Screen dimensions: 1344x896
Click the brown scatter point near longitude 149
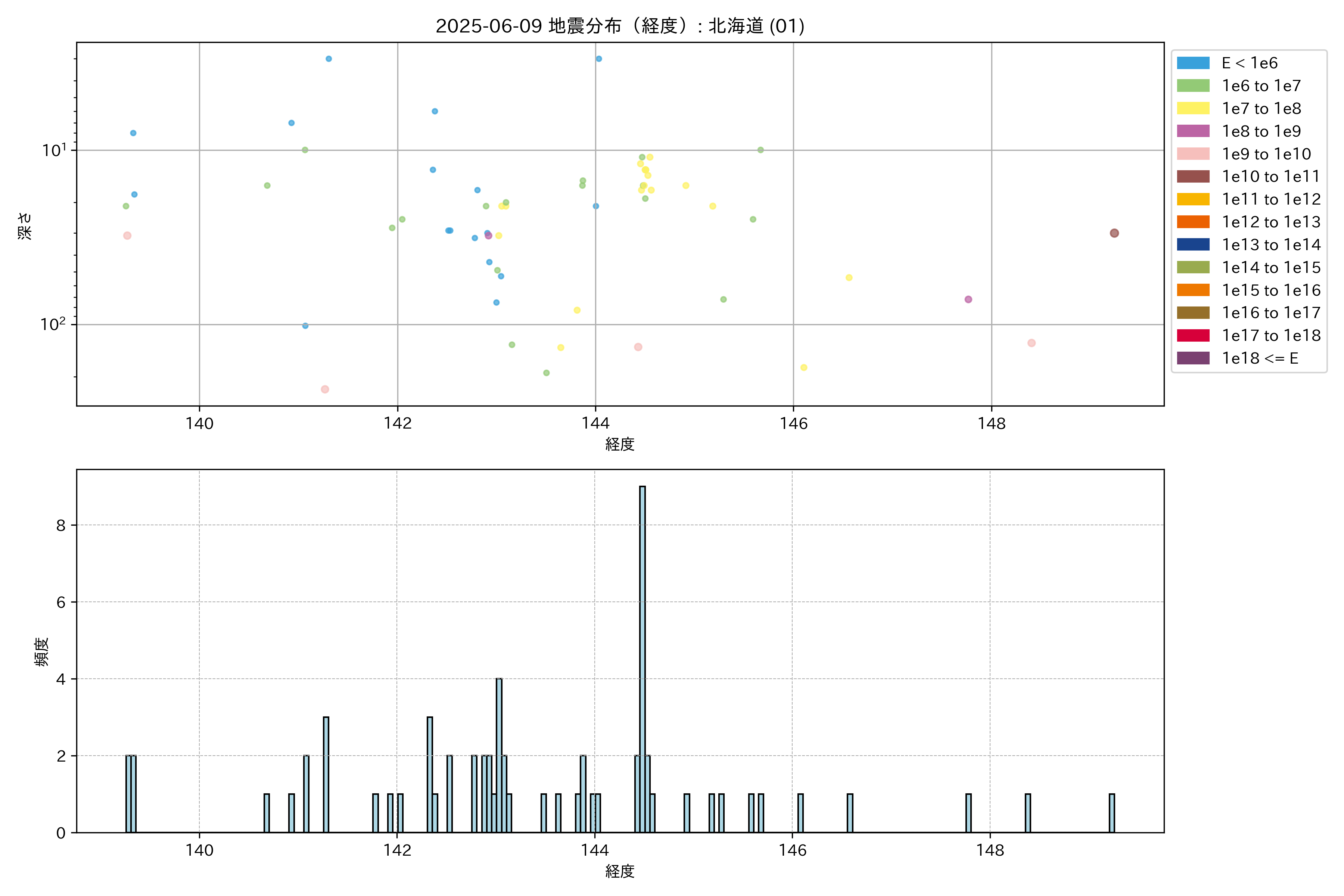[1114, 233]
